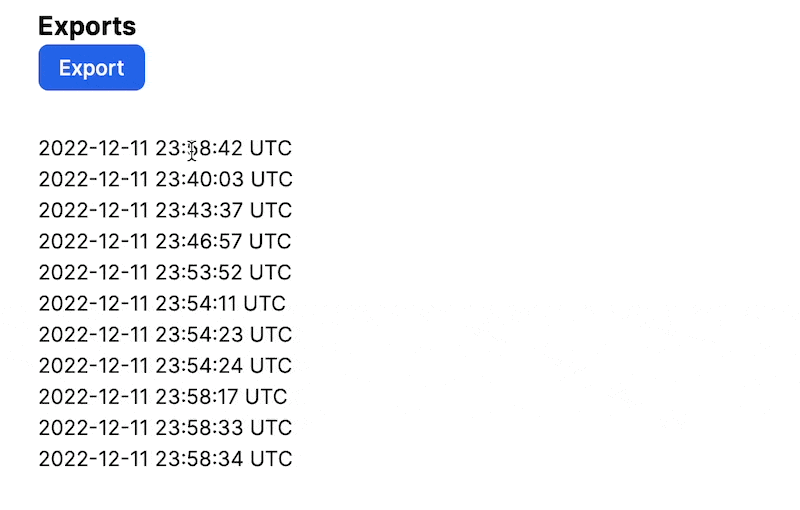Click the 23:54:24 UTC export entry
This screenshot has width=800, height=510.
[x=165, y=366]
